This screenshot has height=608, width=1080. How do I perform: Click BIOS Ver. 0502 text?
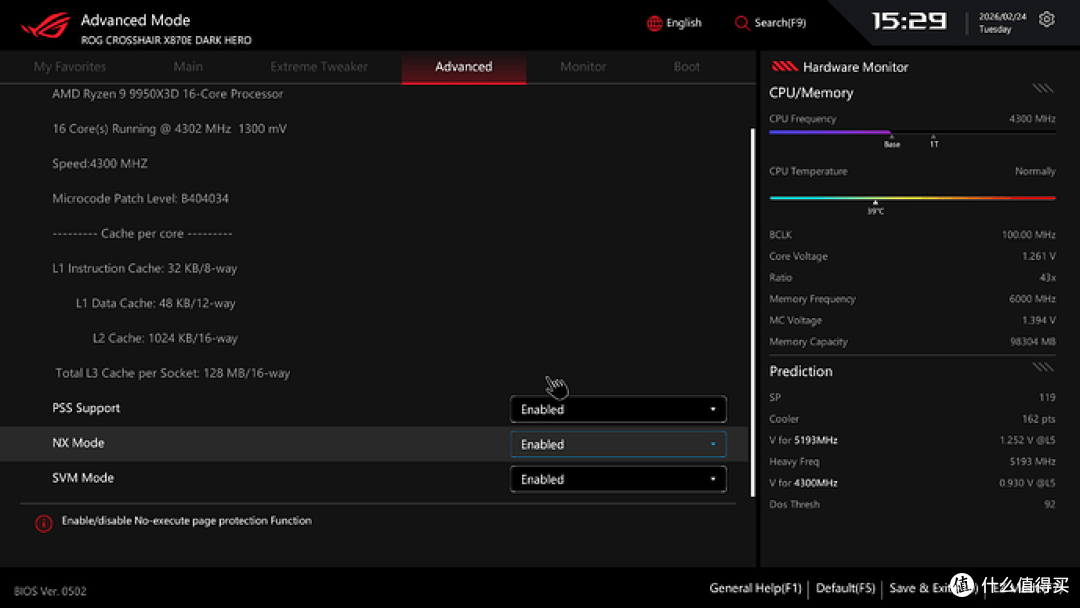50,591
